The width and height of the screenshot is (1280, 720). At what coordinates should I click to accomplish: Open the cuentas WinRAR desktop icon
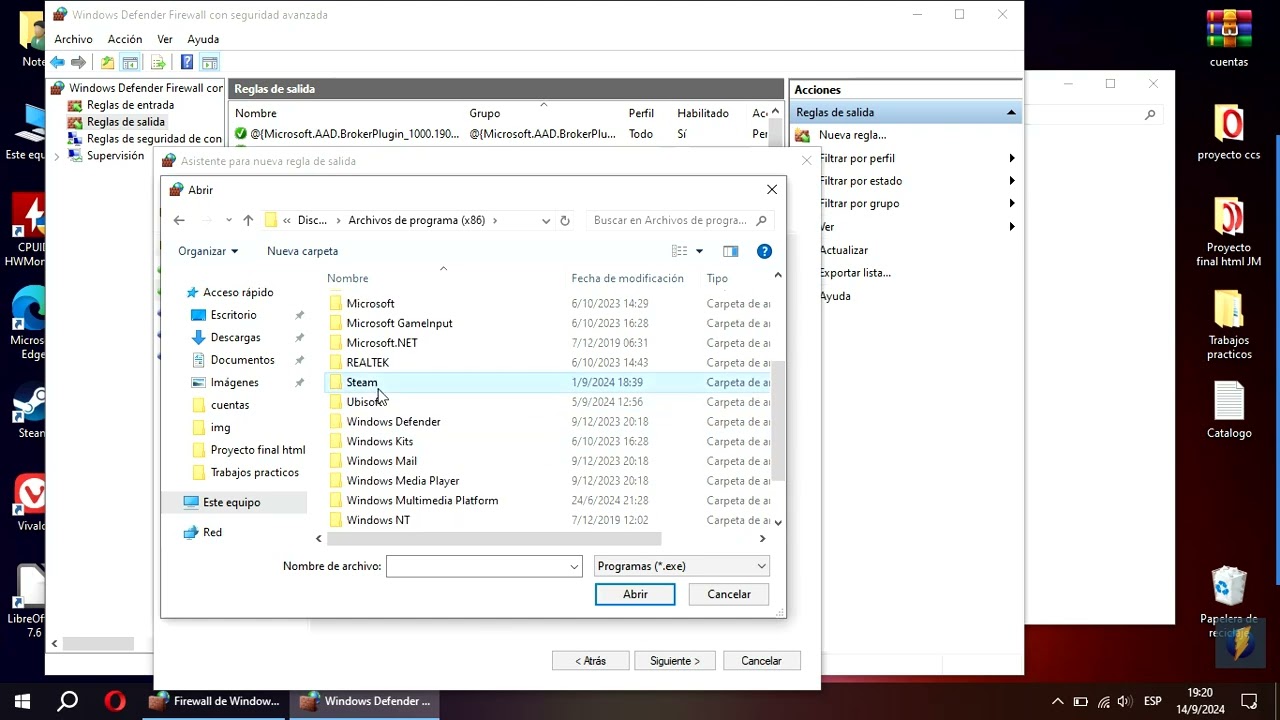(x=1229, y=39)
